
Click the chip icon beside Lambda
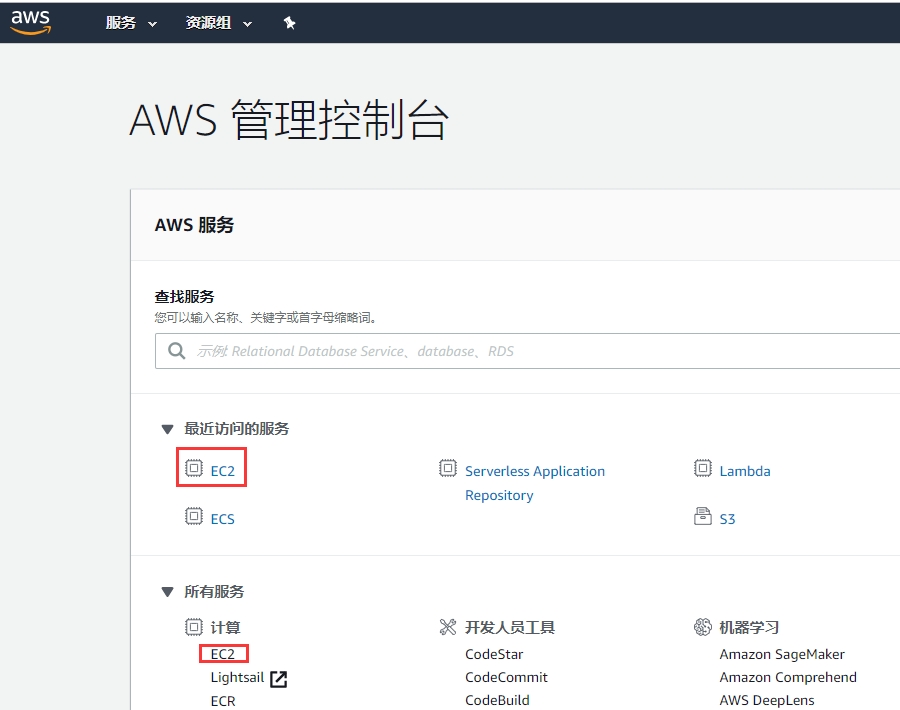point(703,469)
